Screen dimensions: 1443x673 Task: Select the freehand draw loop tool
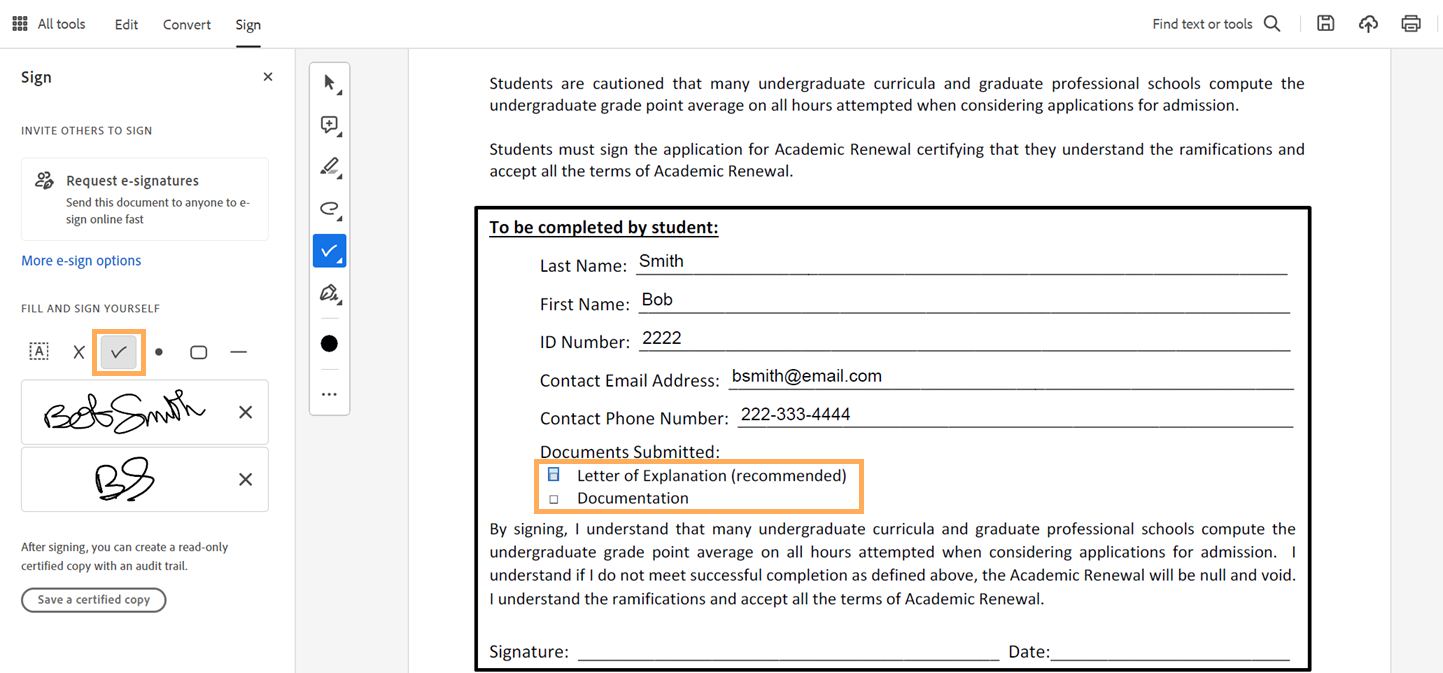pyautogui.click(x=329, y=208)
